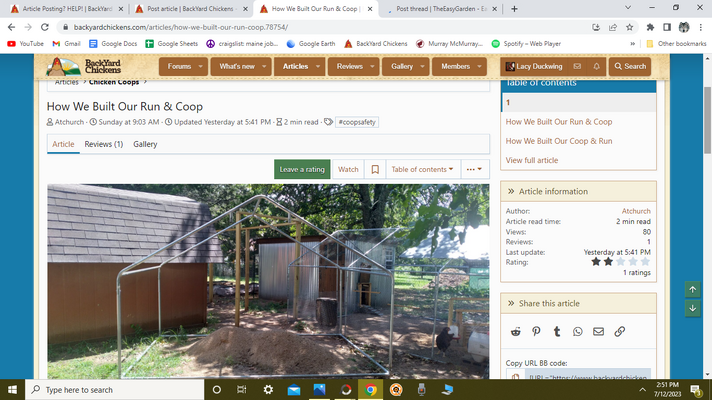Share article via WhatsApp icon
Image resolution: width=712 pixels, height=400 pixels.
(578, 331)
